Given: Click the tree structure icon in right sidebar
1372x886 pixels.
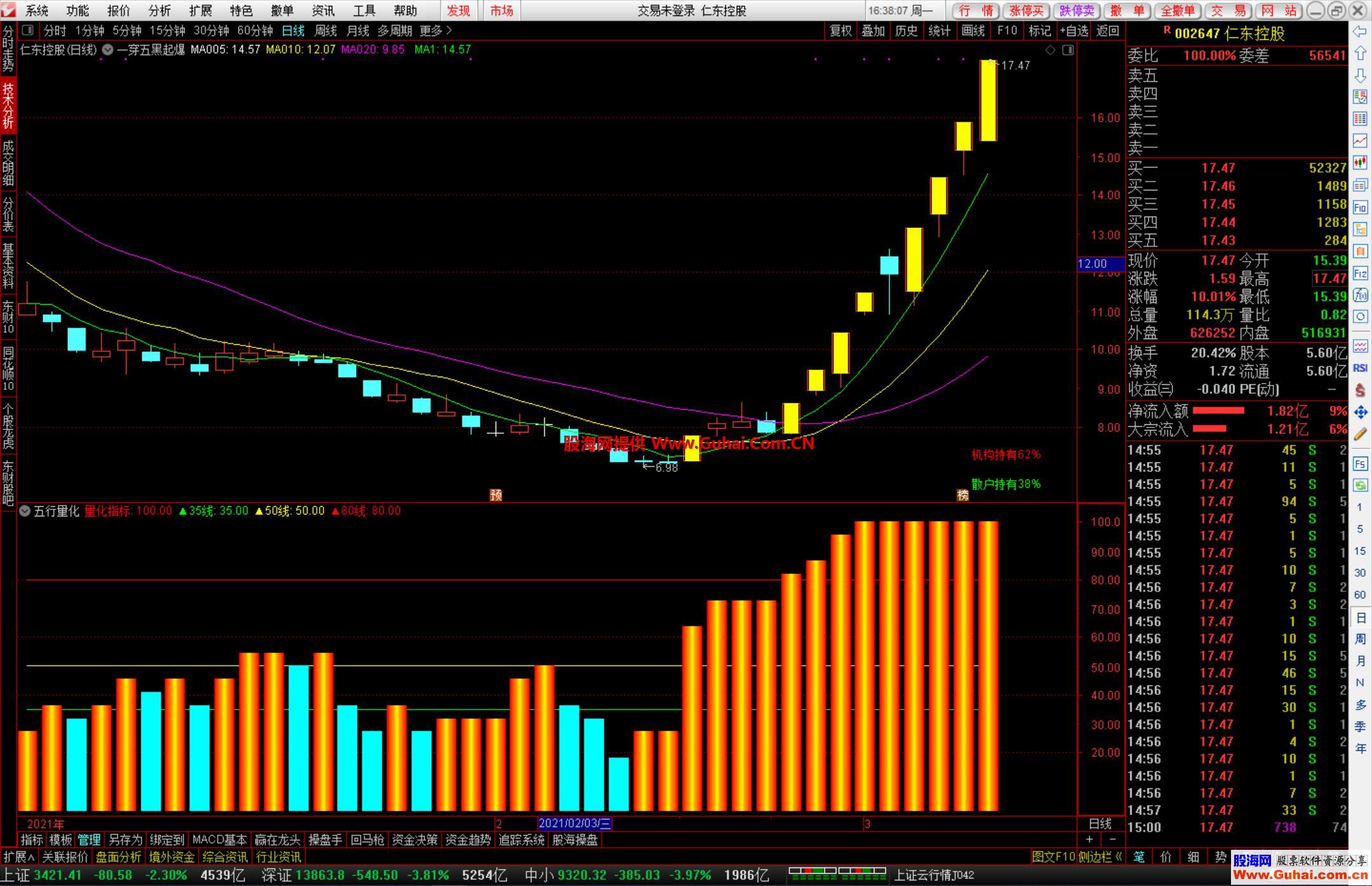Looking at the screenshot, I should [1360, 229].
